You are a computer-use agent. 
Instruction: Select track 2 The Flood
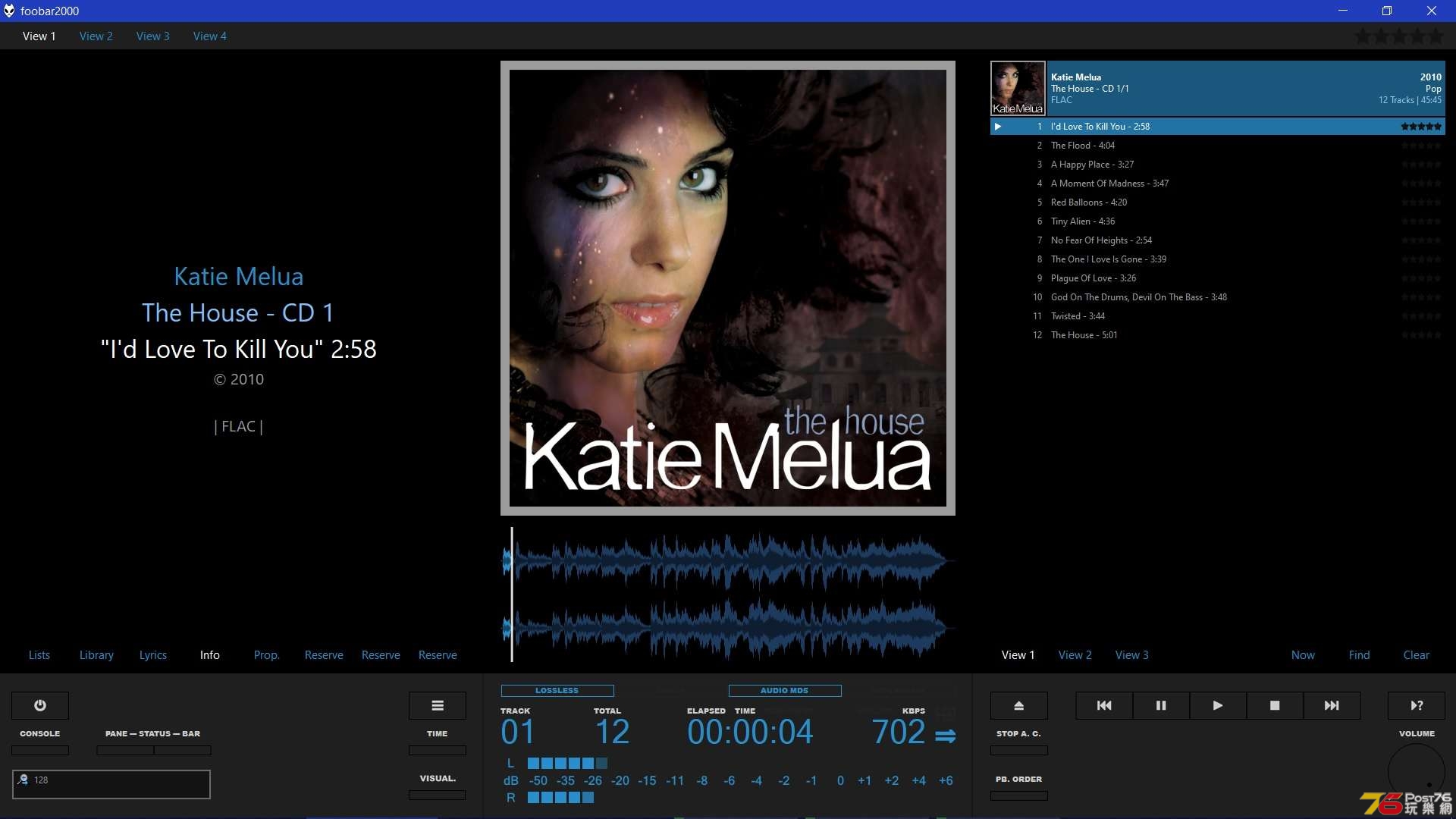tap(1218, 146)
